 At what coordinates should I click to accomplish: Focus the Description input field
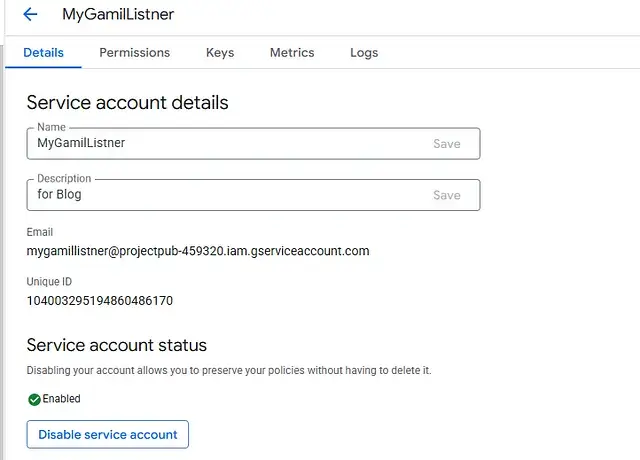pos(230,195)
